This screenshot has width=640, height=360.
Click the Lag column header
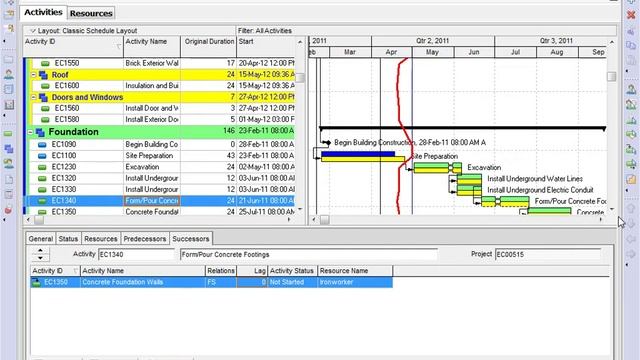(x=252, y=271)
